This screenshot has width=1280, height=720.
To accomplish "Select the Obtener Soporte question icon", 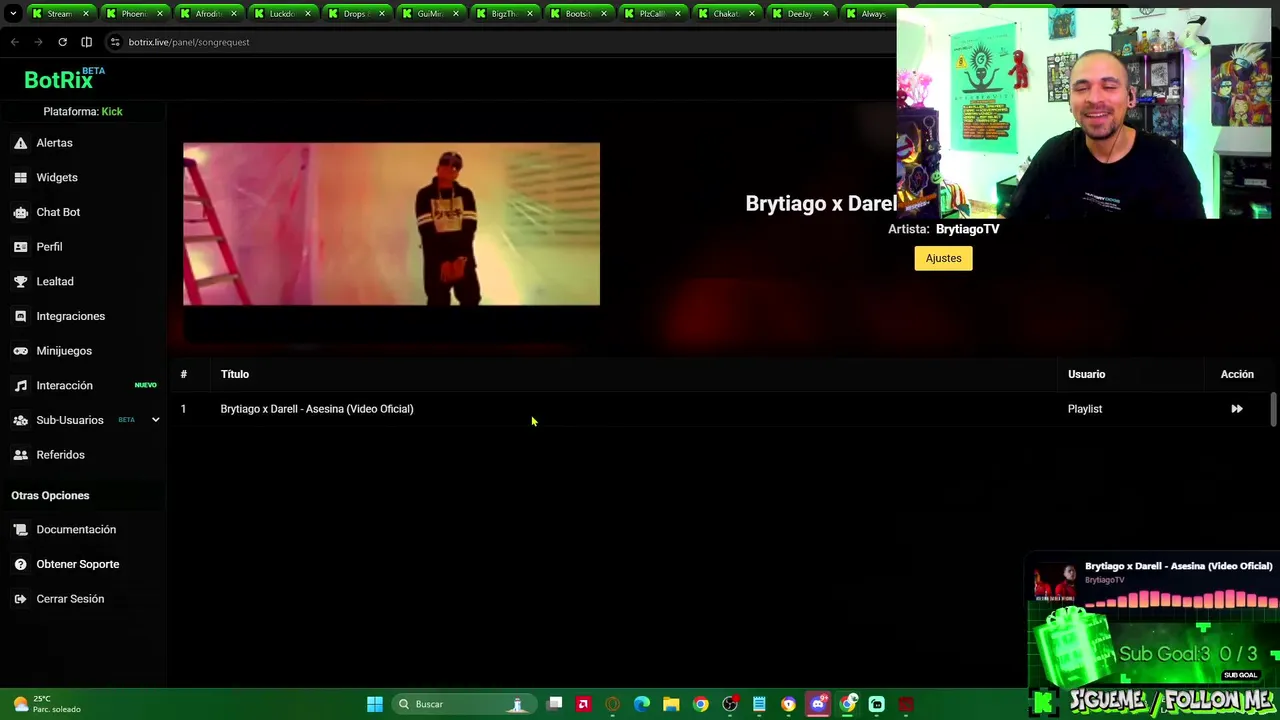I will [20, 564].
